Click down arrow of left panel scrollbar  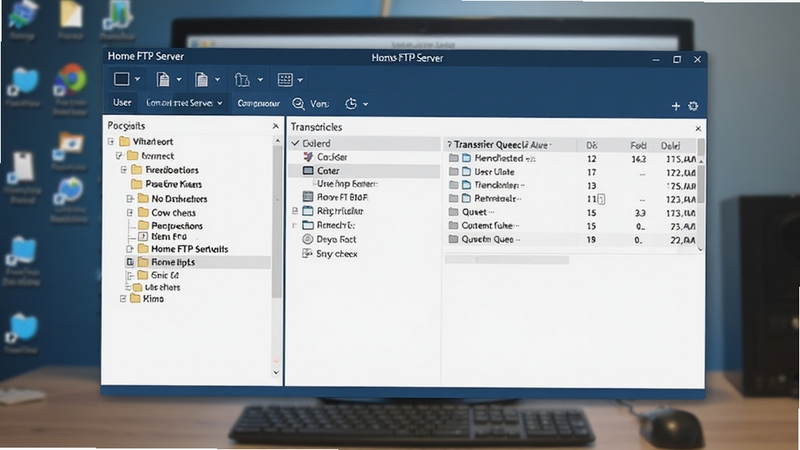point(276,372)
